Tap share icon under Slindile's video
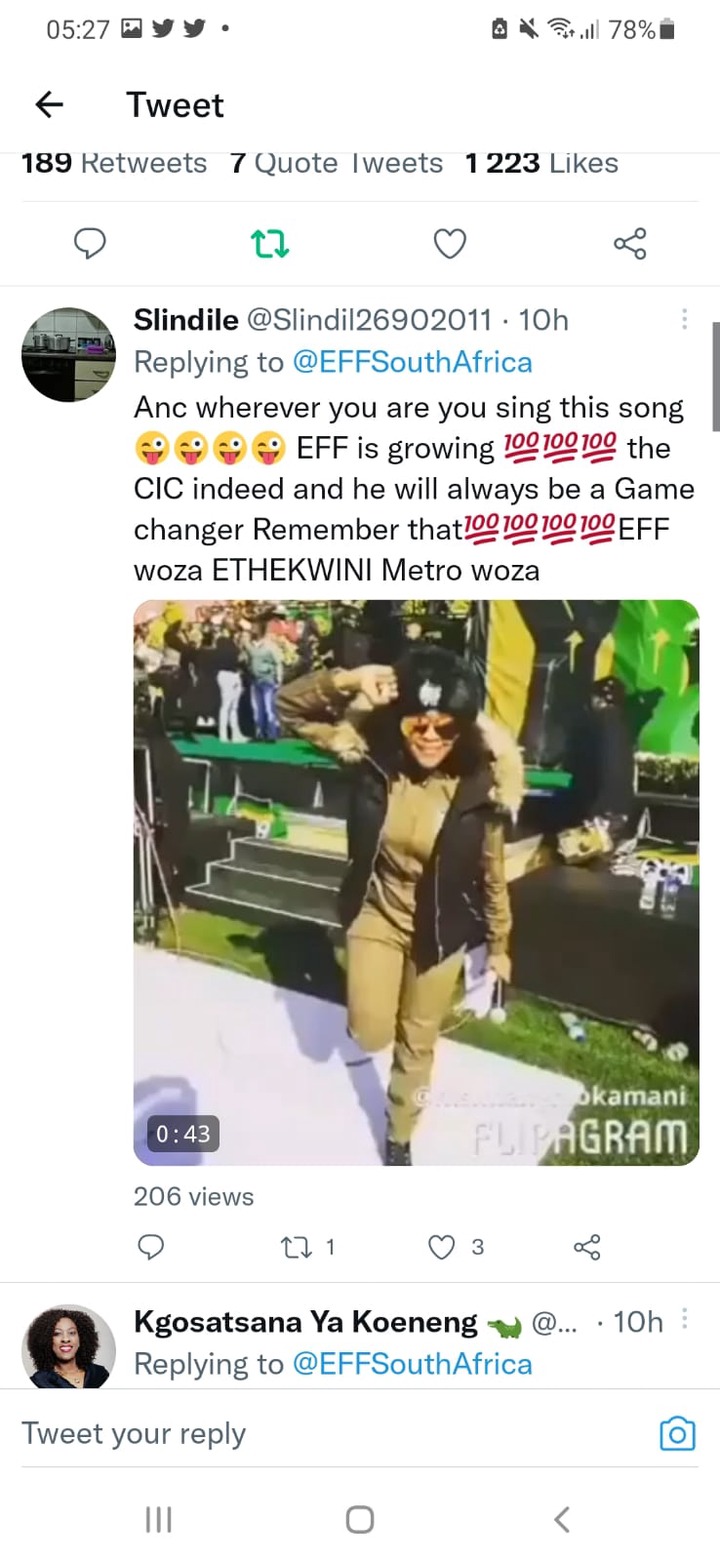Viewport: 720px width, 1560px height. [587, 1247]
